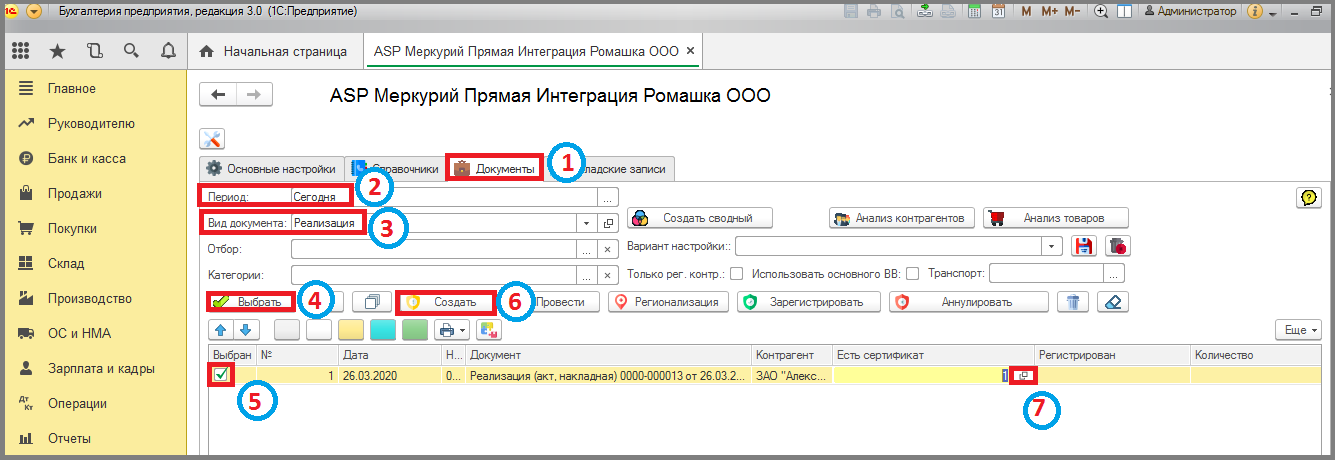The width and height of the screenshot is (1335, 460).
Task: Click the Регионализация button
Action: 668,302
